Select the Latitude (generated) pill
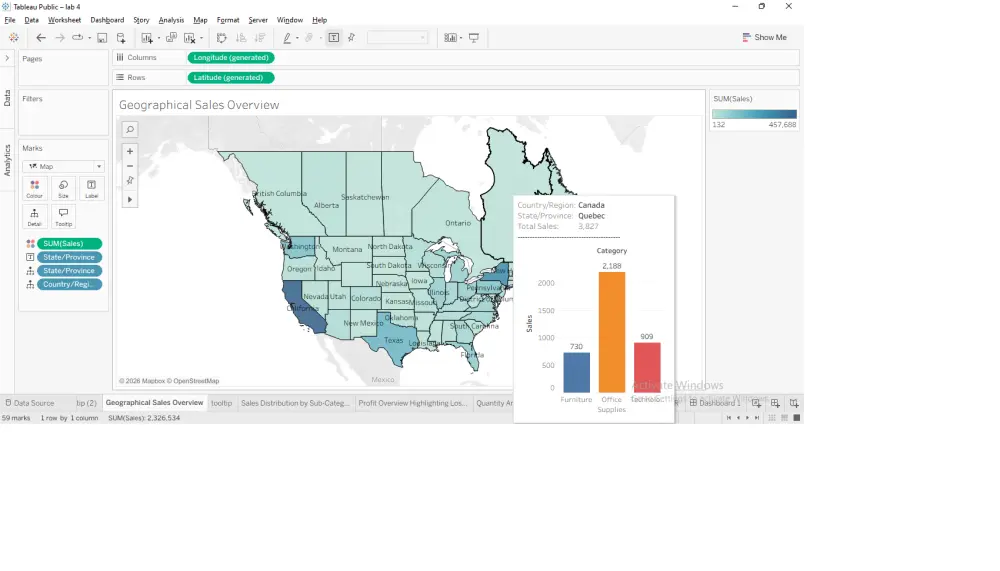This screenshot has width=1000, height=571. 230,77
